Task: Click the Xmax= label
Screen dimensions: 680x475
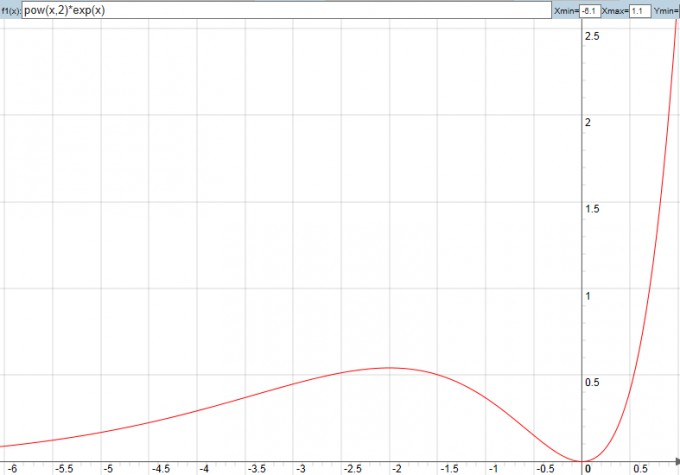Action: 615,11
